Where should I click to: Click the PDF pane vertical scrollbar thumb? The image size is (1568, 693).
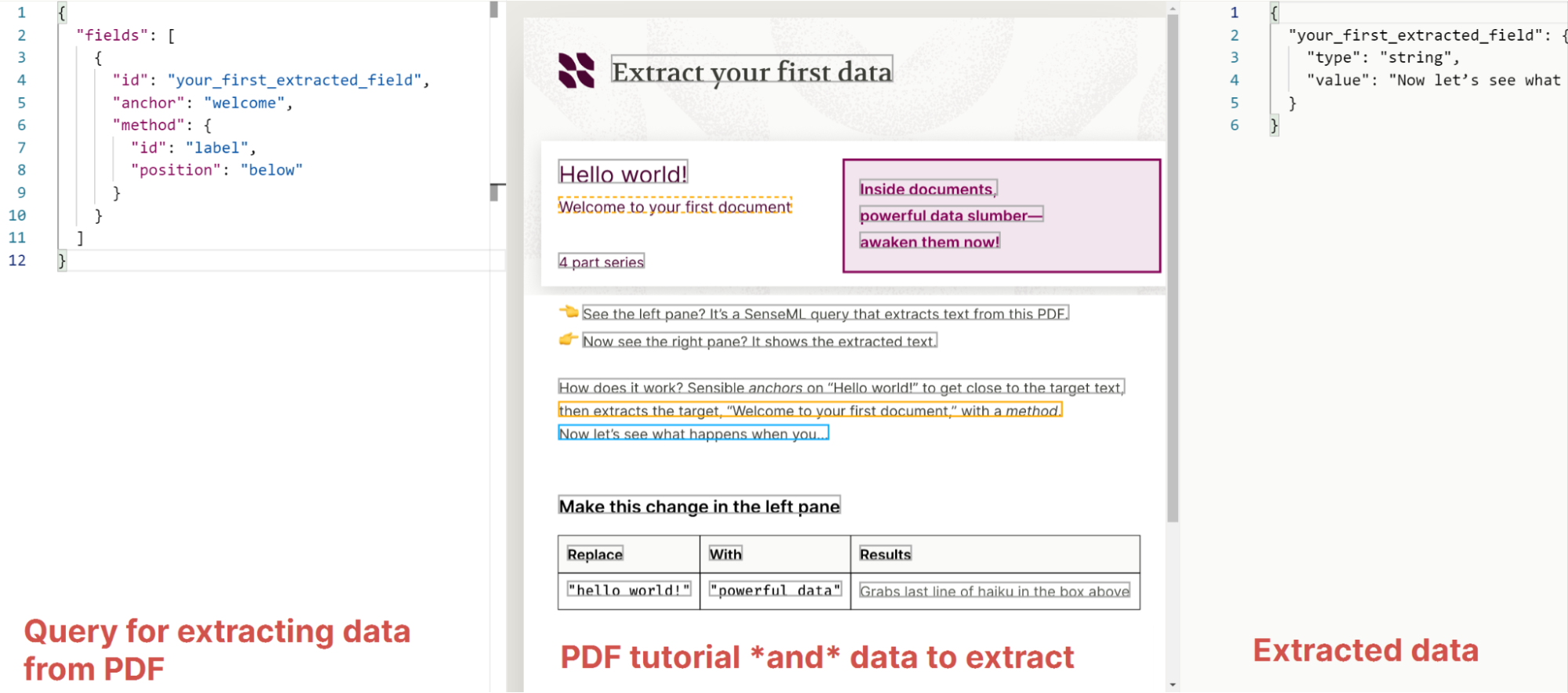(x=1173, y=268)
